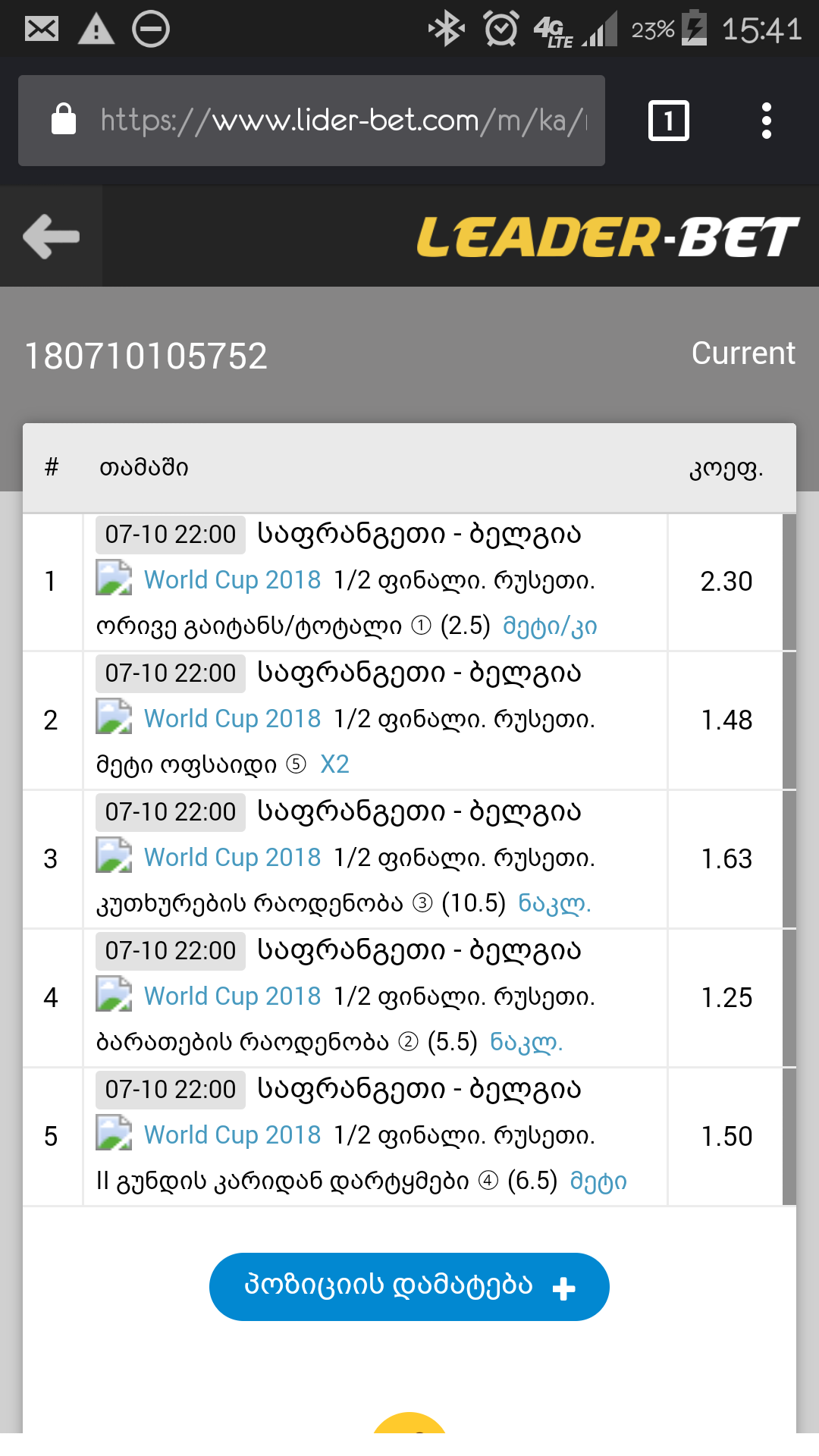This screenshot has height=1456, width=819.
Task: Click the თამაში column header
Action: (144, 468)
